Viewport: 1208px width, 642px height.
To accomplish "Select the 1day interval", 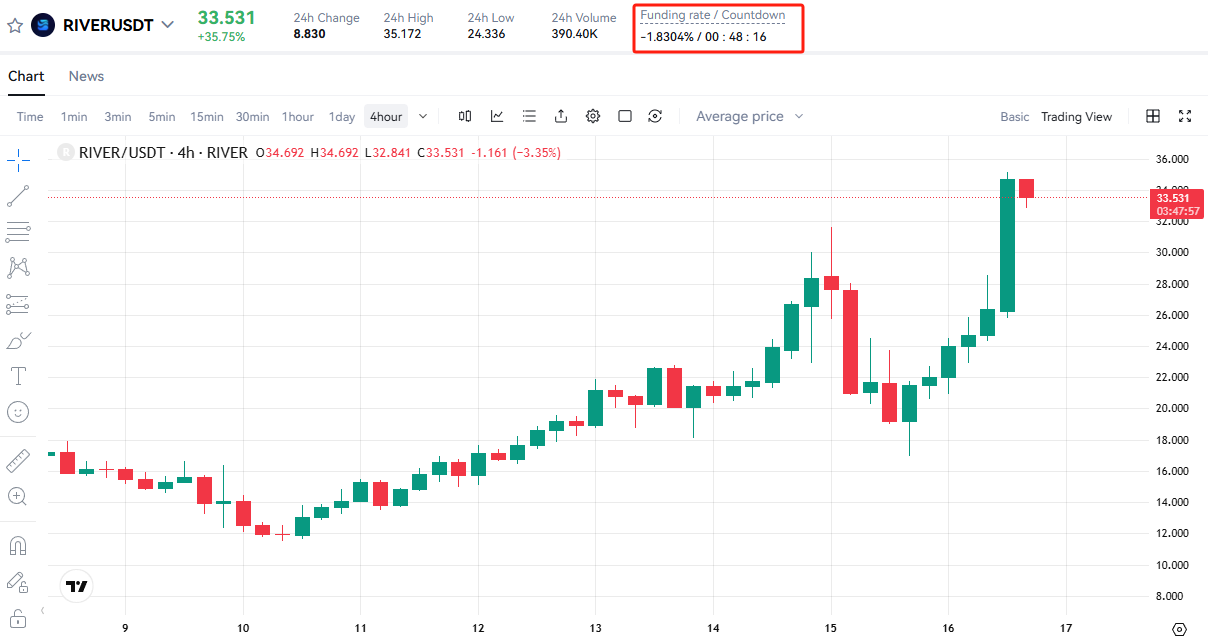I will click(342, 117).
